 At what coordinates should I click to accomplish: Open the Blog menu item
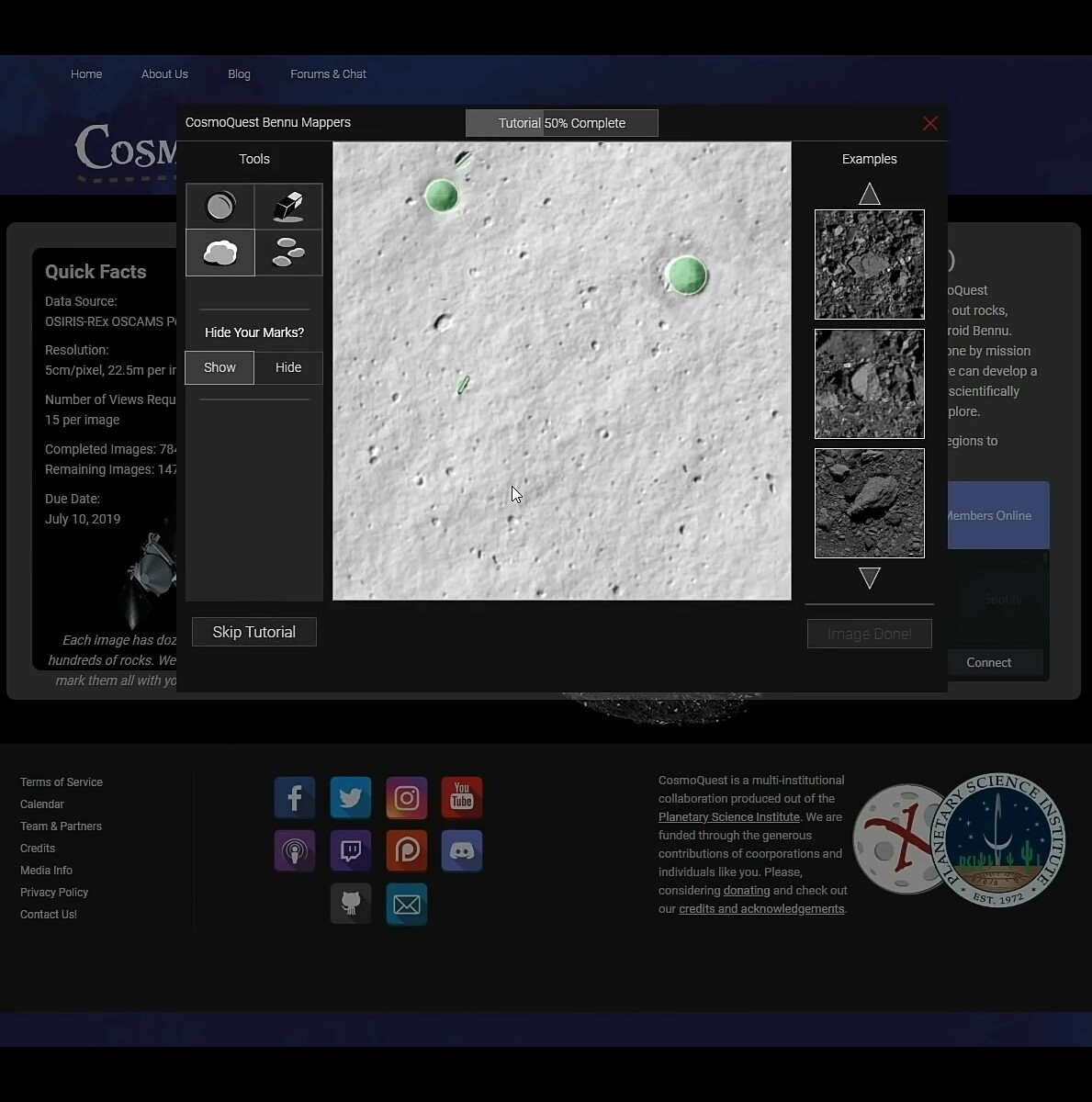click(x=239, y=74)
